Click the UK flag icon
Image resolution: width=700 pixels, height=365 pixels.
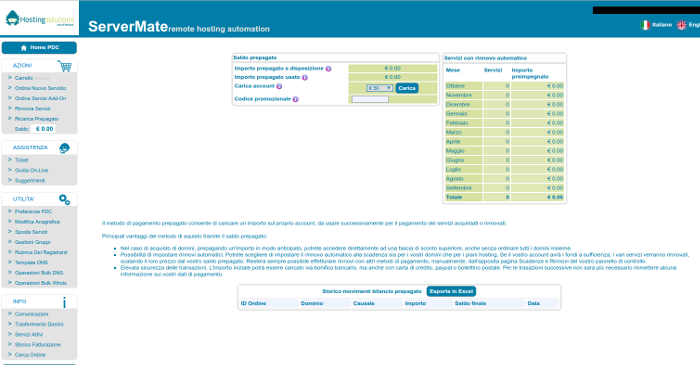tap(681, 25)
